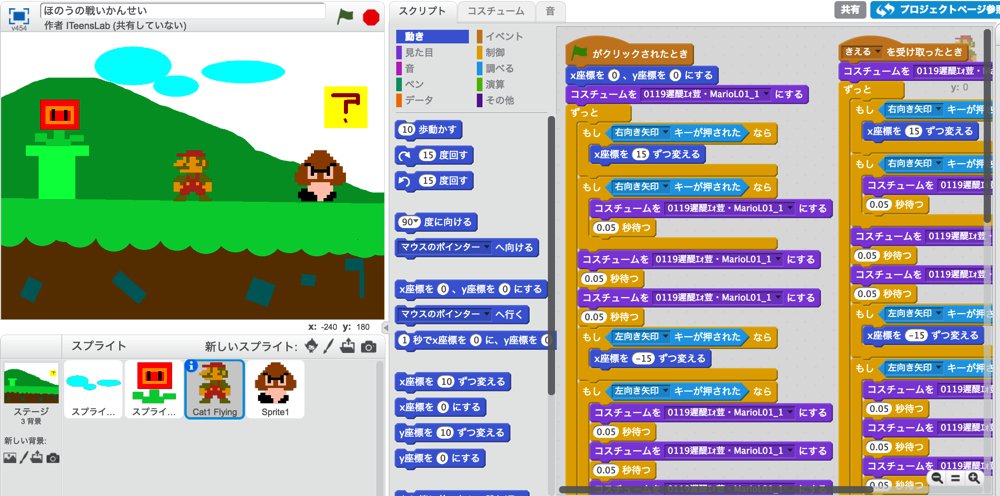1000x496 pixels.
Task: Click the 10歩動かす palette block
Action: pos(429,129)
